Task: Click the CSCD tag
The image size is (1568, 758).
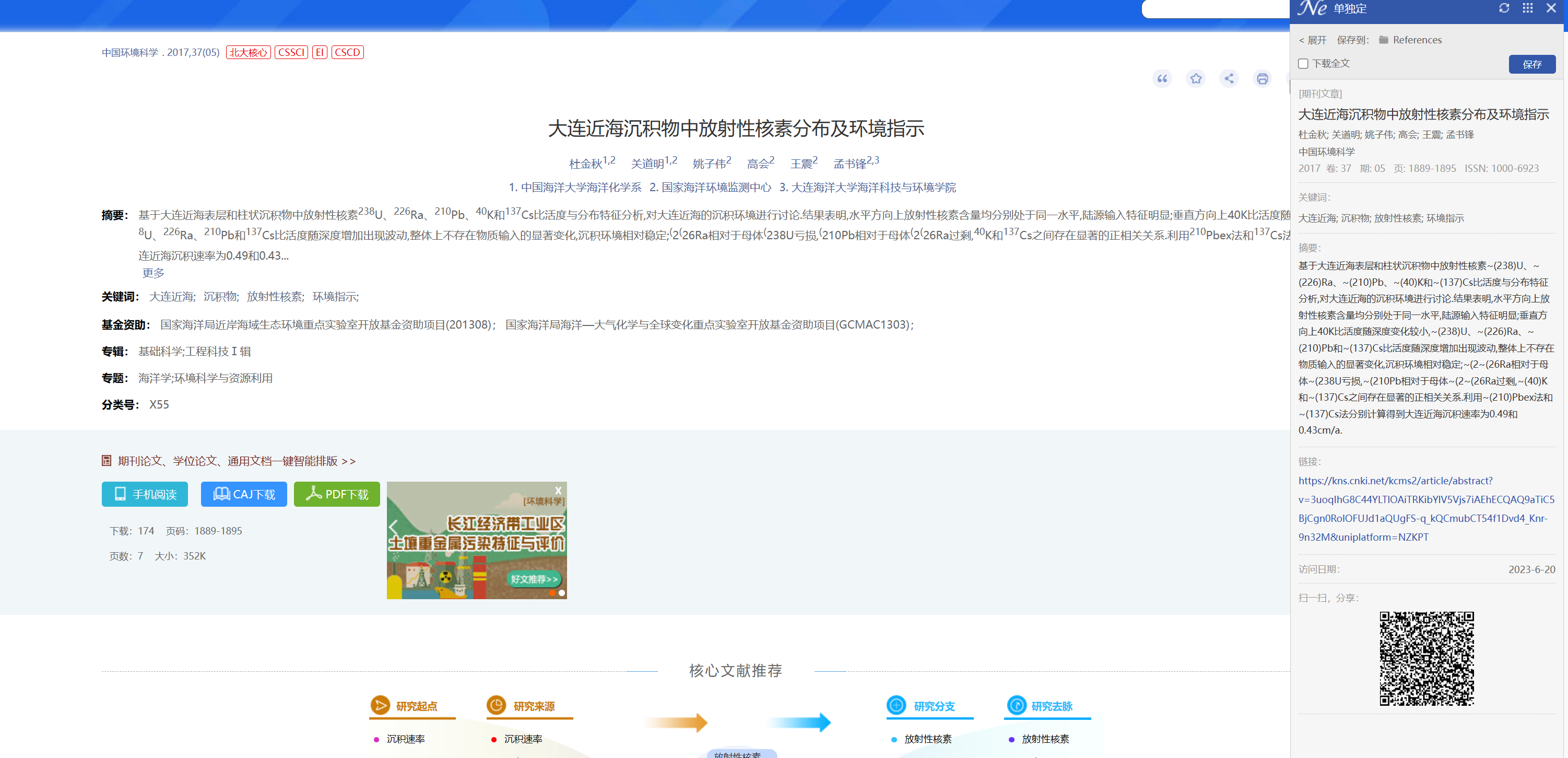Action: click(x=348, y=52)
